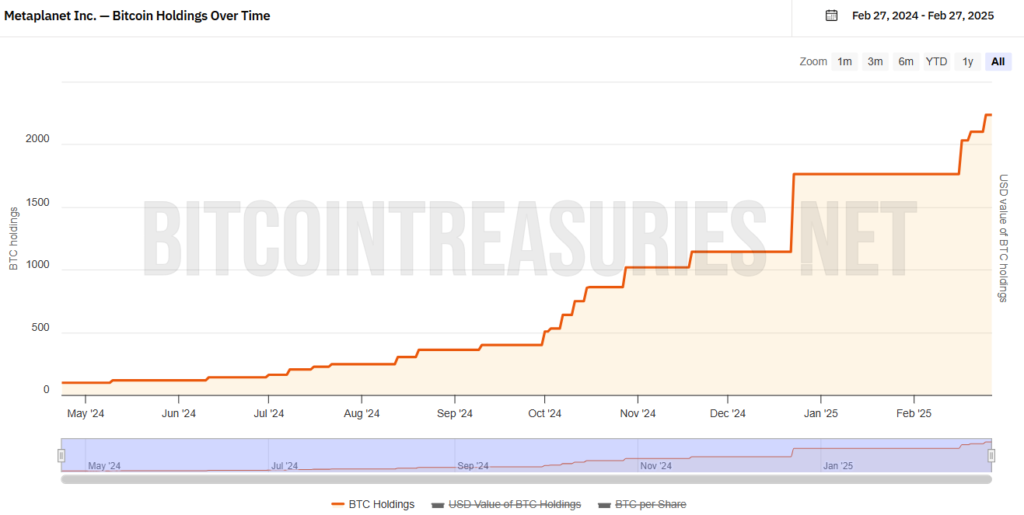Choose the 1y zoom option
Image resolution: width=1024 pixels, height=515 pixels.
tap(967, 61)
